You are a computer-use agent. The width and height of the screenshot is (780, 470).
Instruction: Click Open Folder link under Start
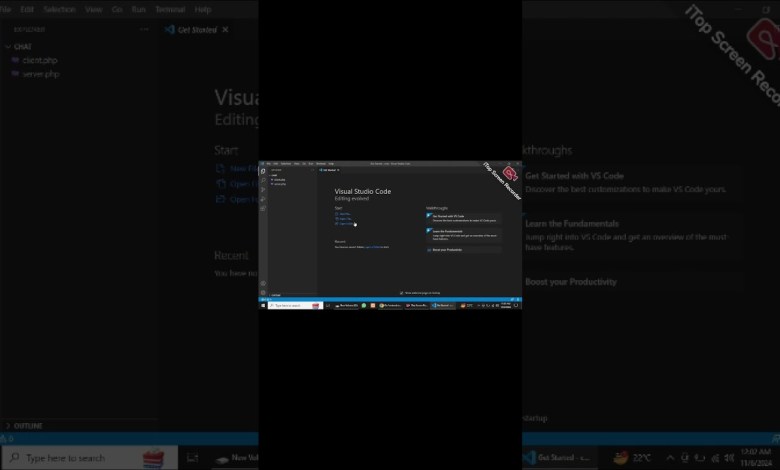(x=345, y=224)
